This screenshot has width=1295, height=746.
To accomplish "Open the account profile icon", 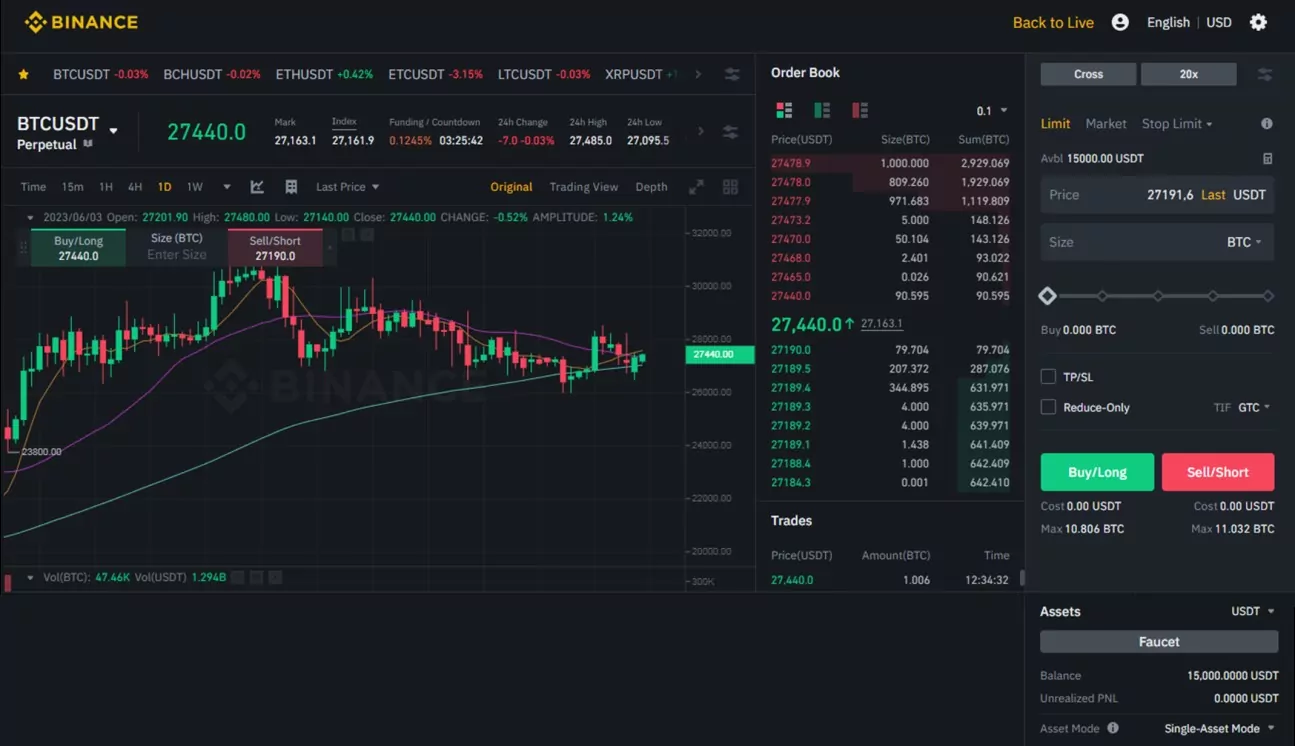I will [1120, 22].
